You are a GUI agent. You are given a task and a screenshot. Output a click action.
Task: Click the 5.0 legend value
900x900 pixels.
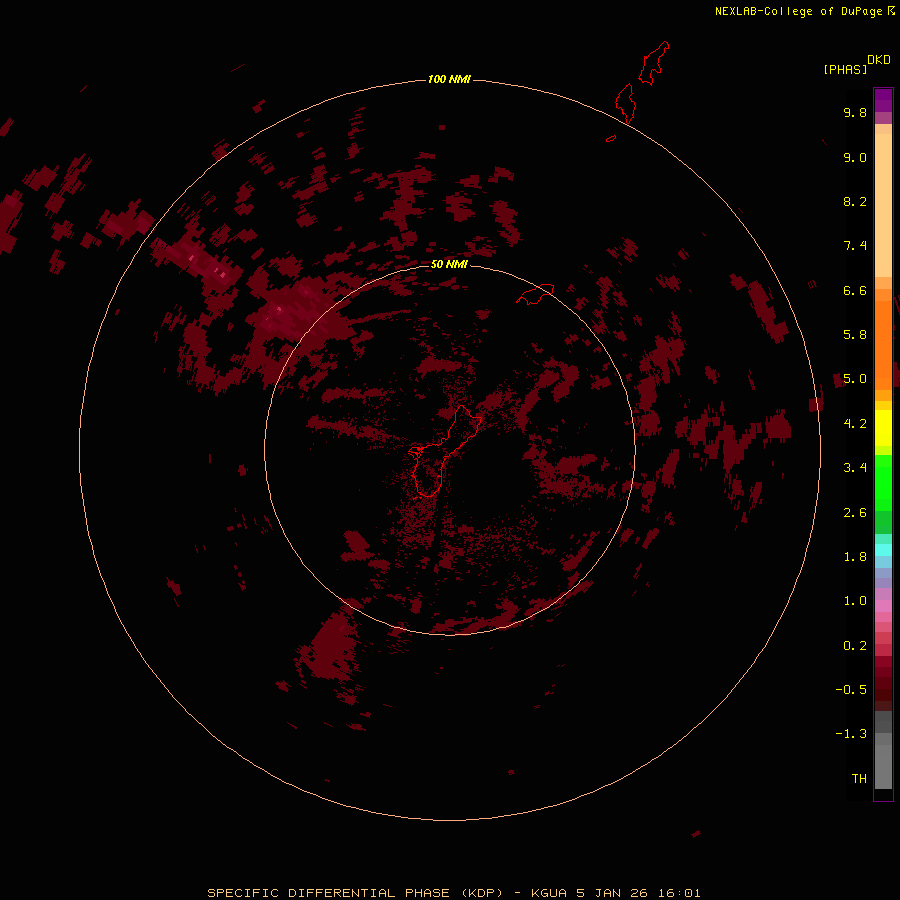pos(855,379)
